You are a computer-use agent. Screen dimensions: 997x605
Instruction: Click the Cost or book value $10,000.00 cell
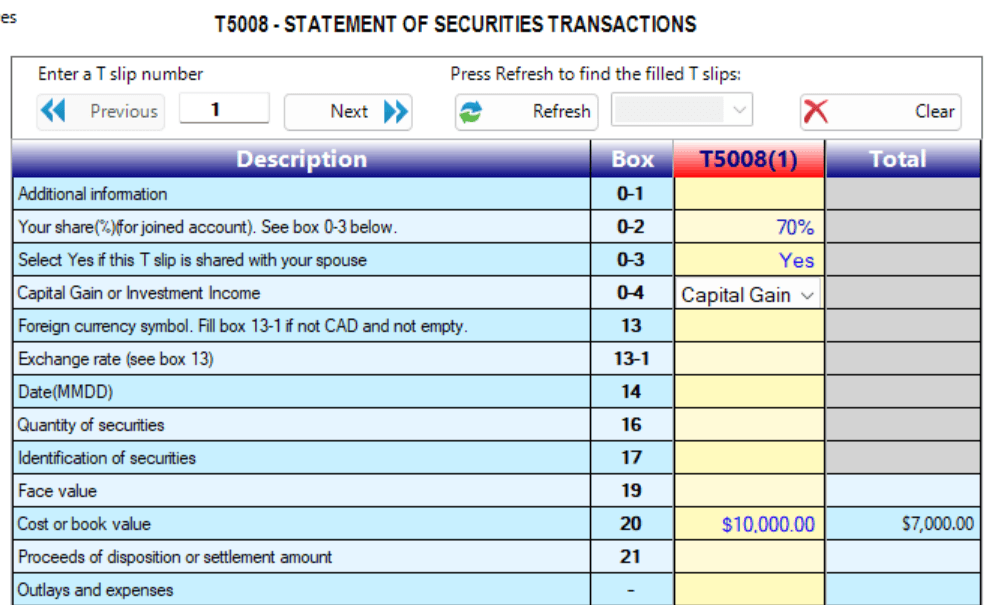[749, 524]
